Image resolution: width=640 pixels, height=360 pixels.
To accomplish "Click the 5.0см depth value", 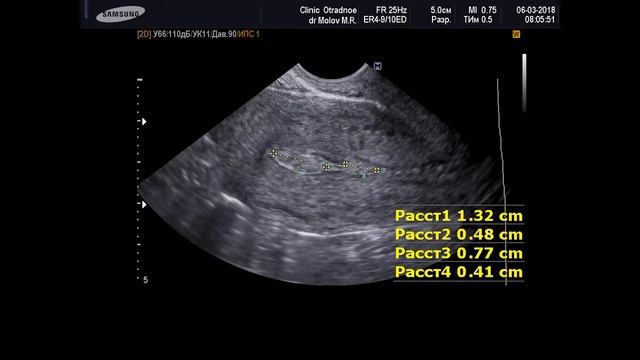I will [441, 10].
